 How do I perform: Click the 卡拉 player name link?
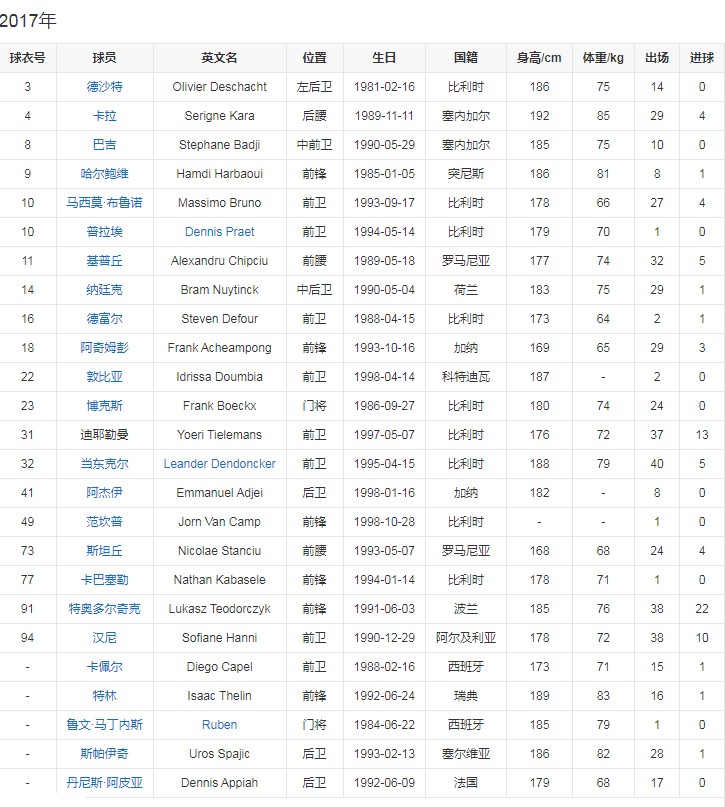104,116
